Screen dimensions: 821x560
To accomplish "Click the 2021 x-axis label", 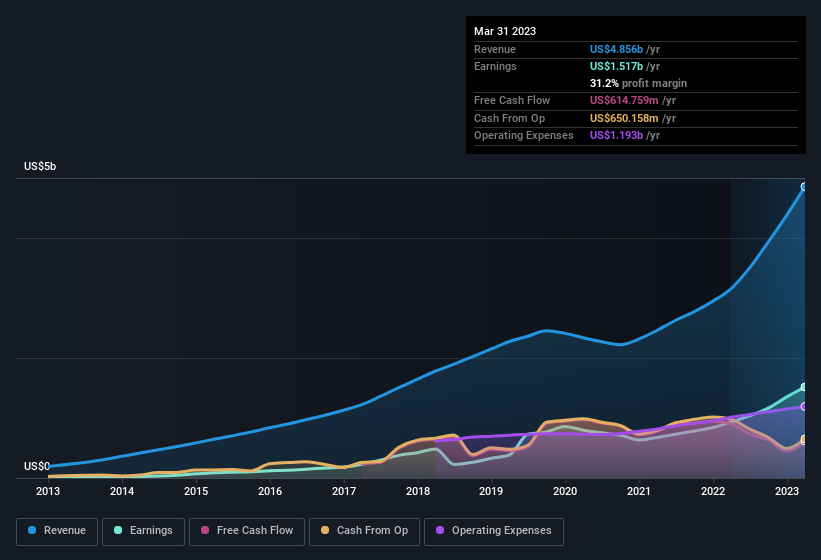I will pyautogui.click(x=639, y=491).
